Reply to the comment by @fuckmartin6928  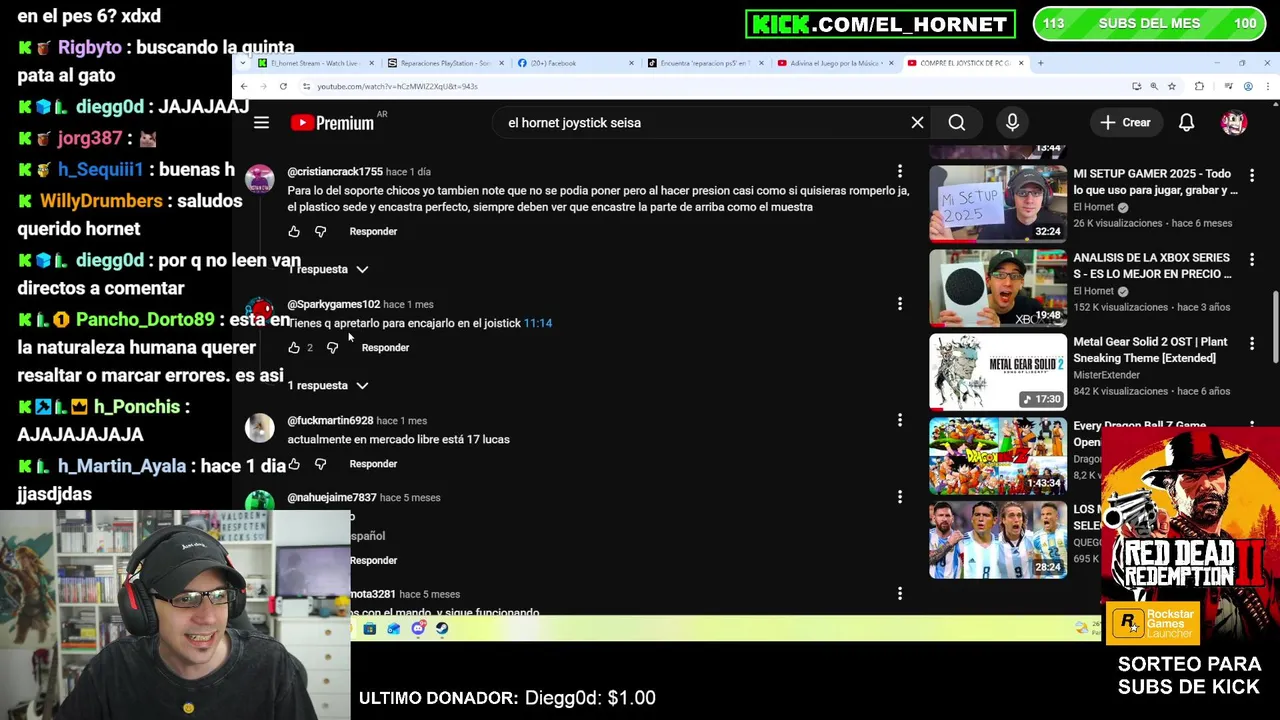[x=373, y=464]
